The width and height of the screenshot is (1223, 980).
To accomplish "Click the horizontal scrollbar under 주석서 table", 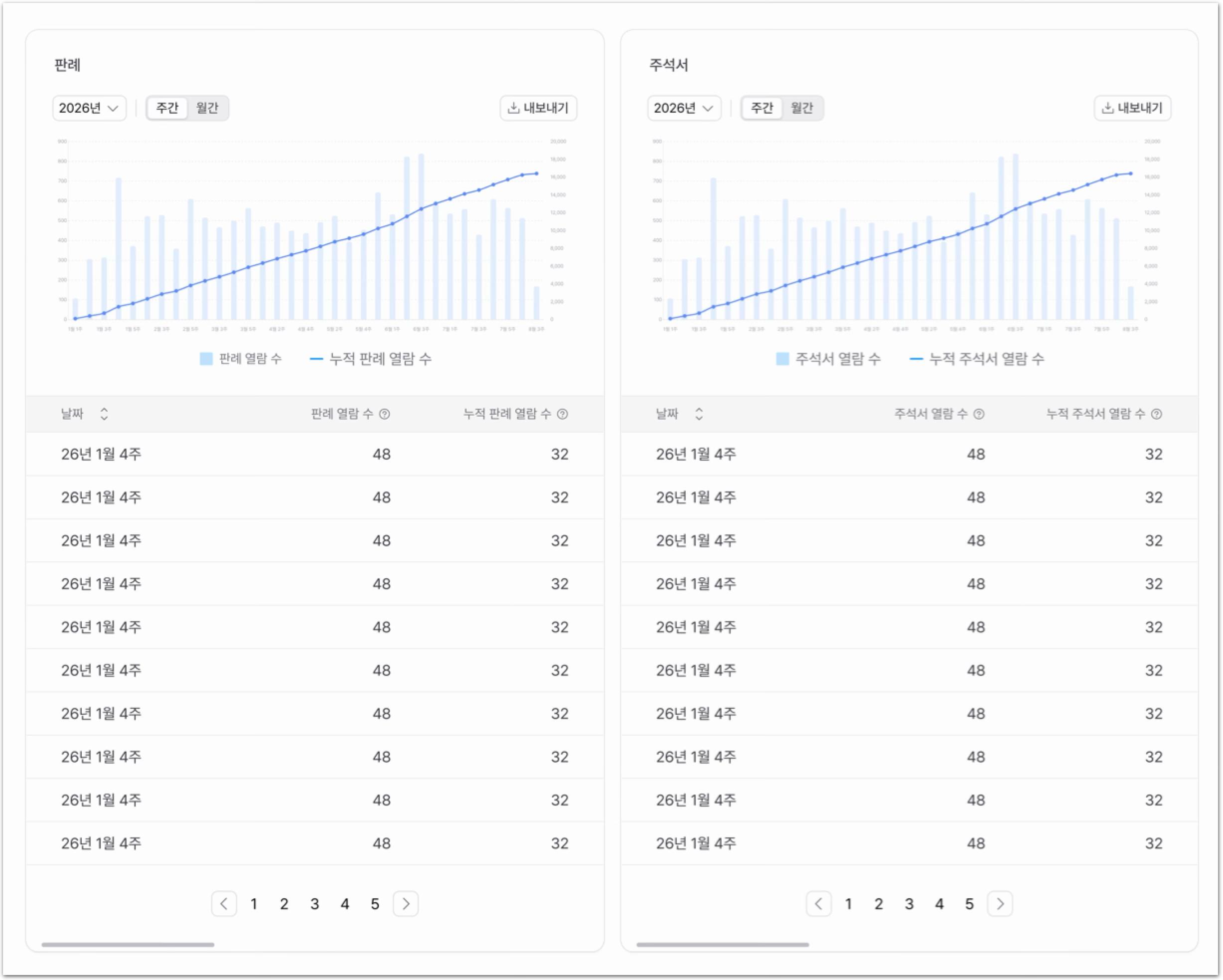I will click(723, 945).
